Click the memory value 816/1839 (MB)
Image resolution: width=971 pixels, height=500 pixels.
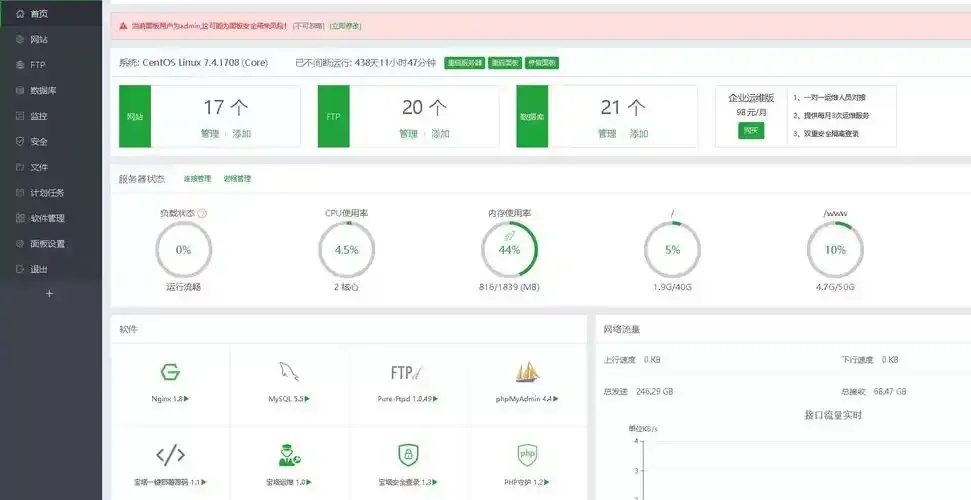[x=509, y=287]
